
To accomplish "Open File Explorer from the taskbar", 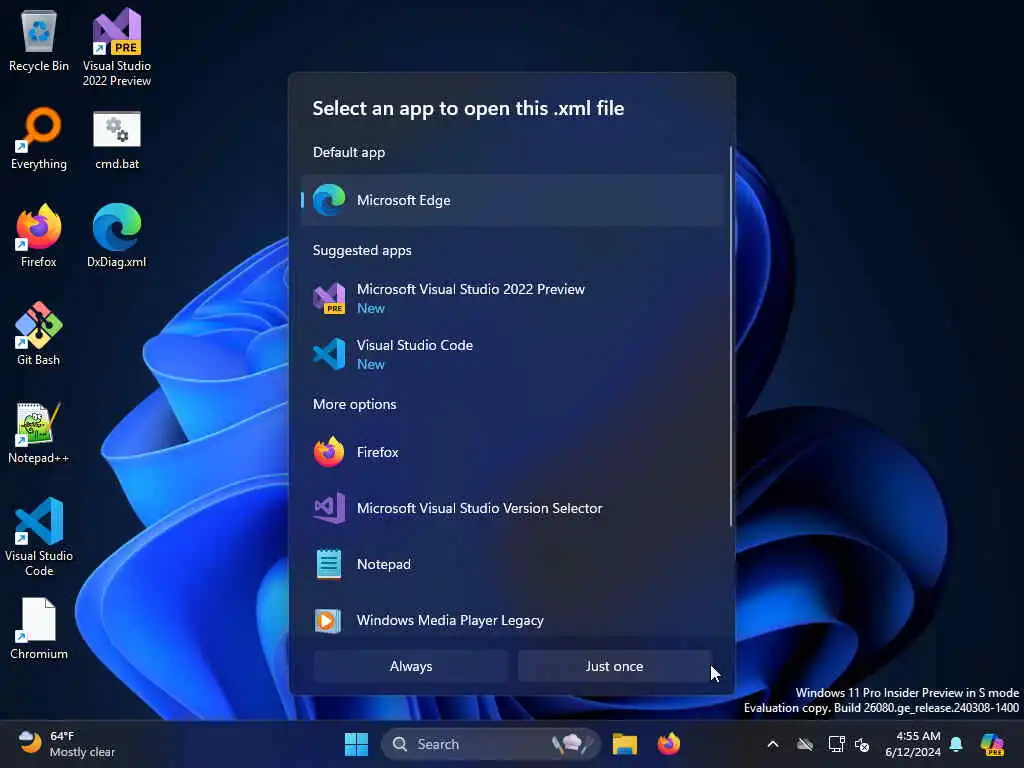I will point(624,744).
